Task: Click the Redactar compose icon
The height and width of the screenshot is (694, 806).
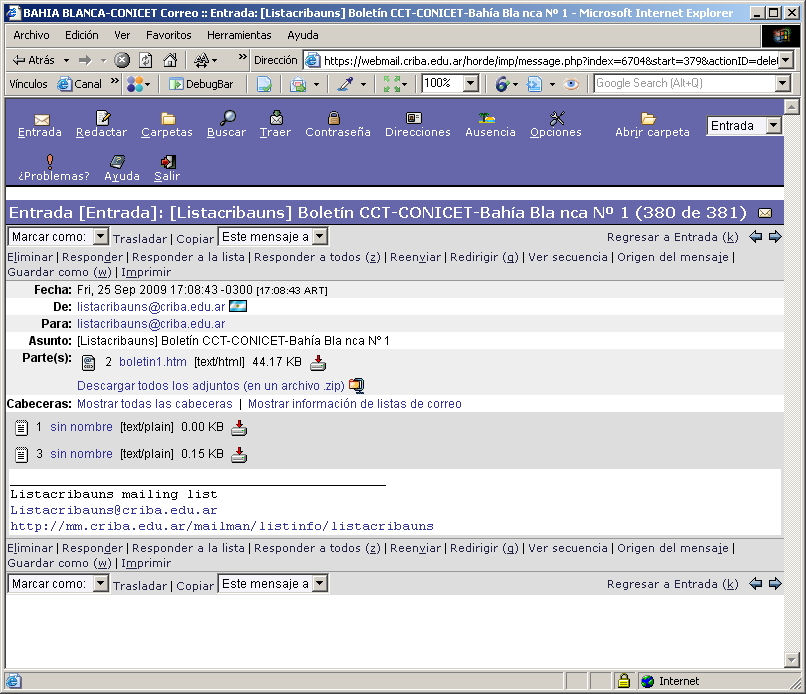Action: point(102,118)
